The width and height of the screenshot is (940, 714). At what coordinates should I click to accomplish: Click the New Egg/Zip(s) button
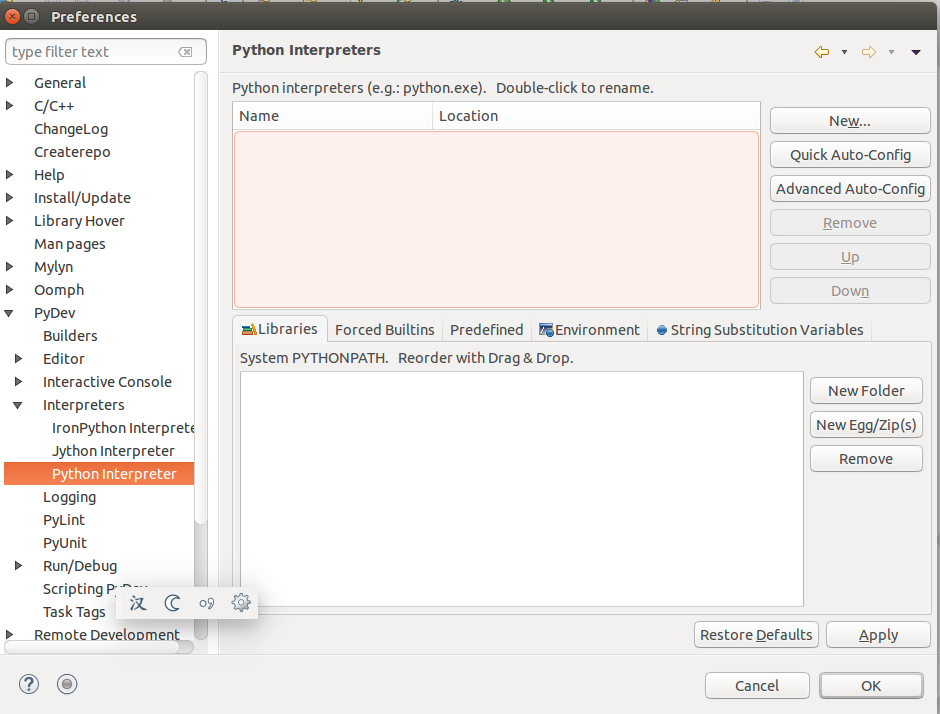(x=866, y=425)
